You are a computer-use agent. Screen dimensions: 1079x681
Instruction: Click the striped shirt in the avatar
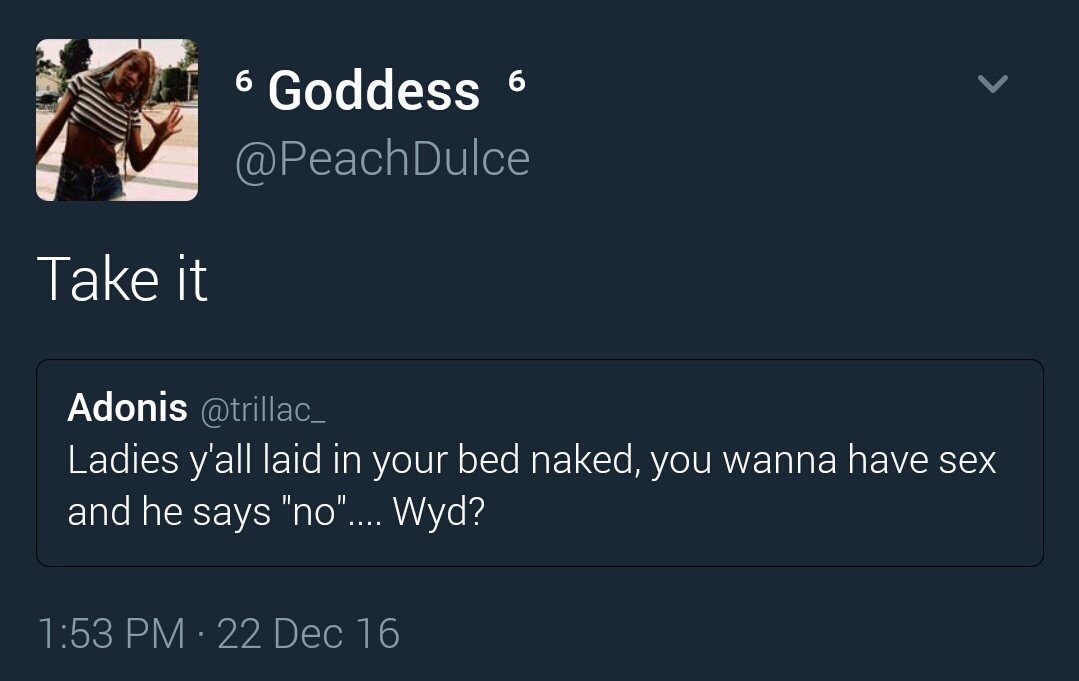click(x=103, y=107)
